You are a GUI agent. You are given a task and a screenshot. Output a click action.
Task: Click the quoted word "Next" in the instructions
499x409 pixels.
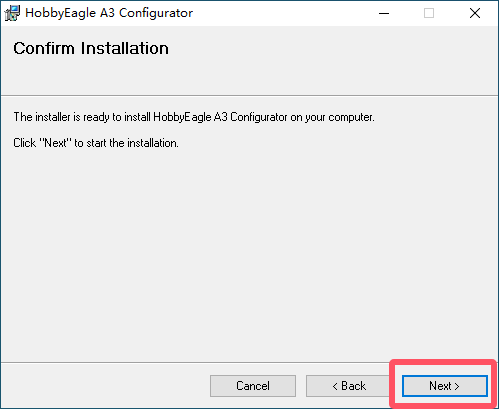[56, 143]
